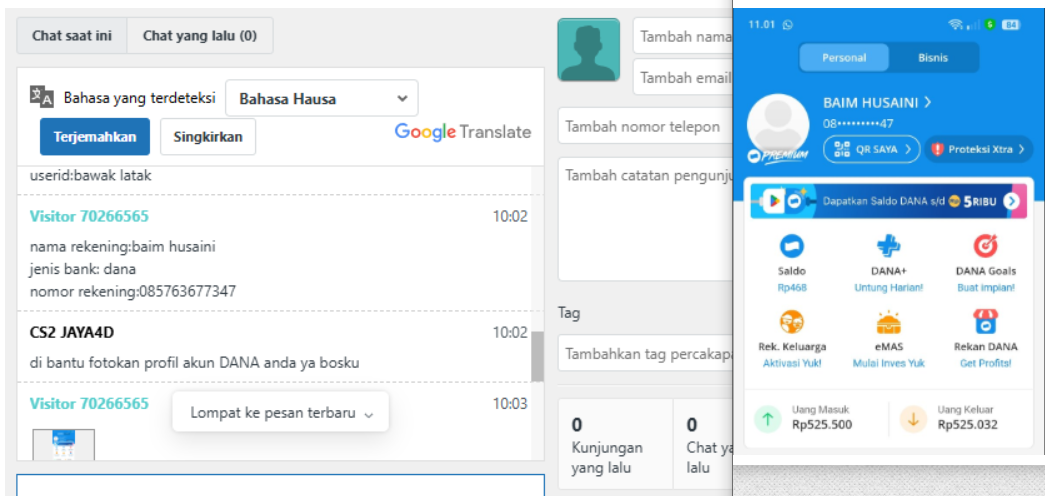Click the chat message input box
The image size is (1045, 496).
pos(281,485)
